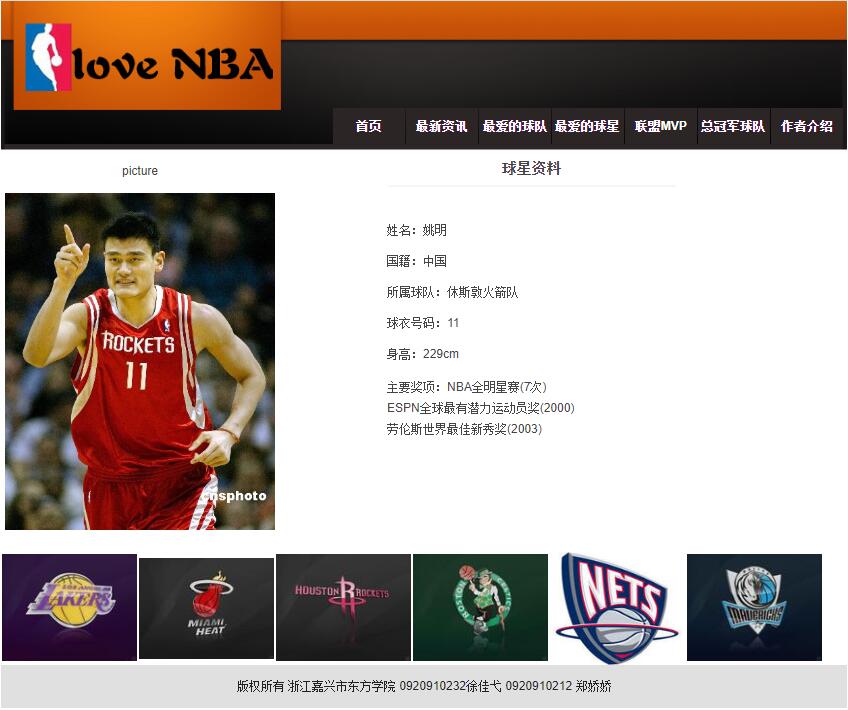Open the 最新资讯 menu item
This screenshot has height=710, width=848.
[441, 127]
